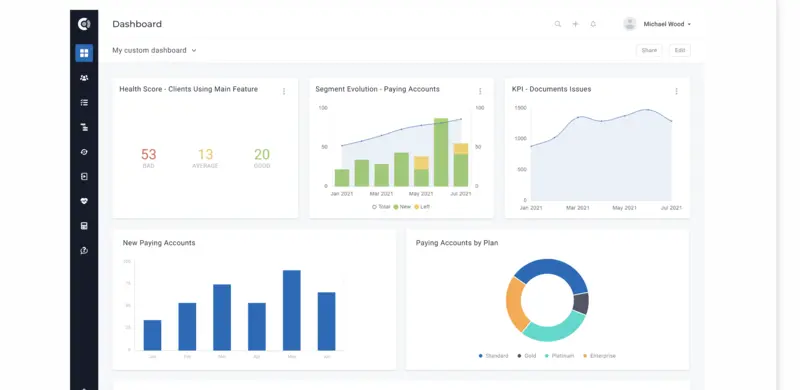The width and height of the screenshot is (800, 390).
Task: Click the 20 Good health score
Action: point(262,158)
